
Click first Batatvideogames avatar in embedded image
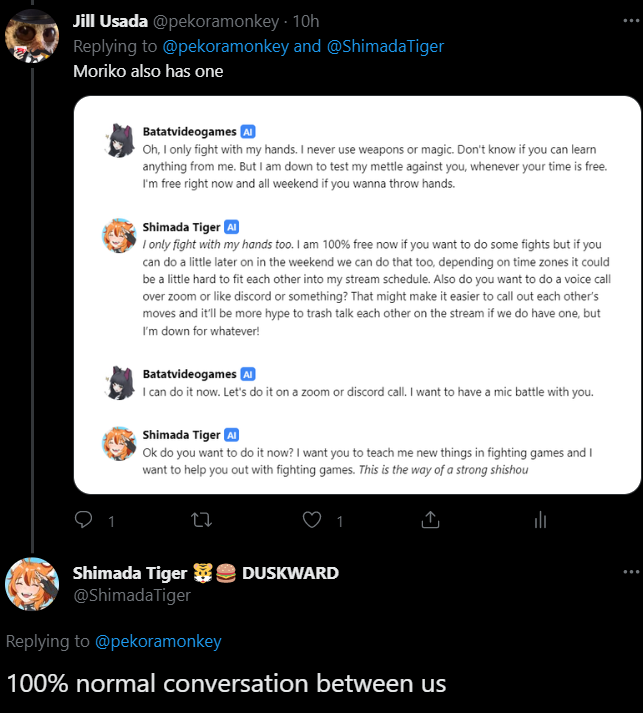click(x=120, y=141)
